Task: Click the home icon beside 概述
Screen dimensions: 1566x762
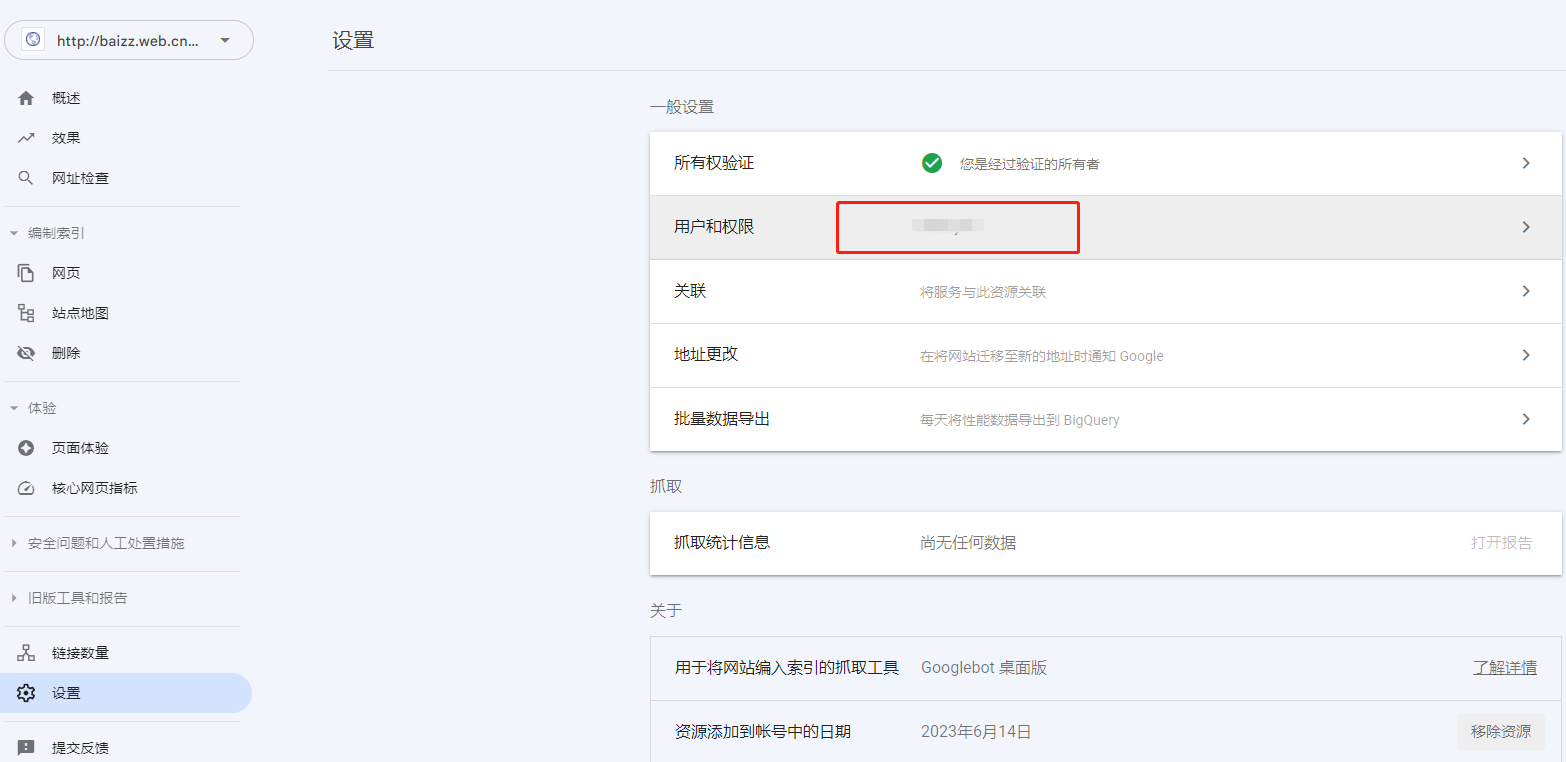Action: (27, 98)
